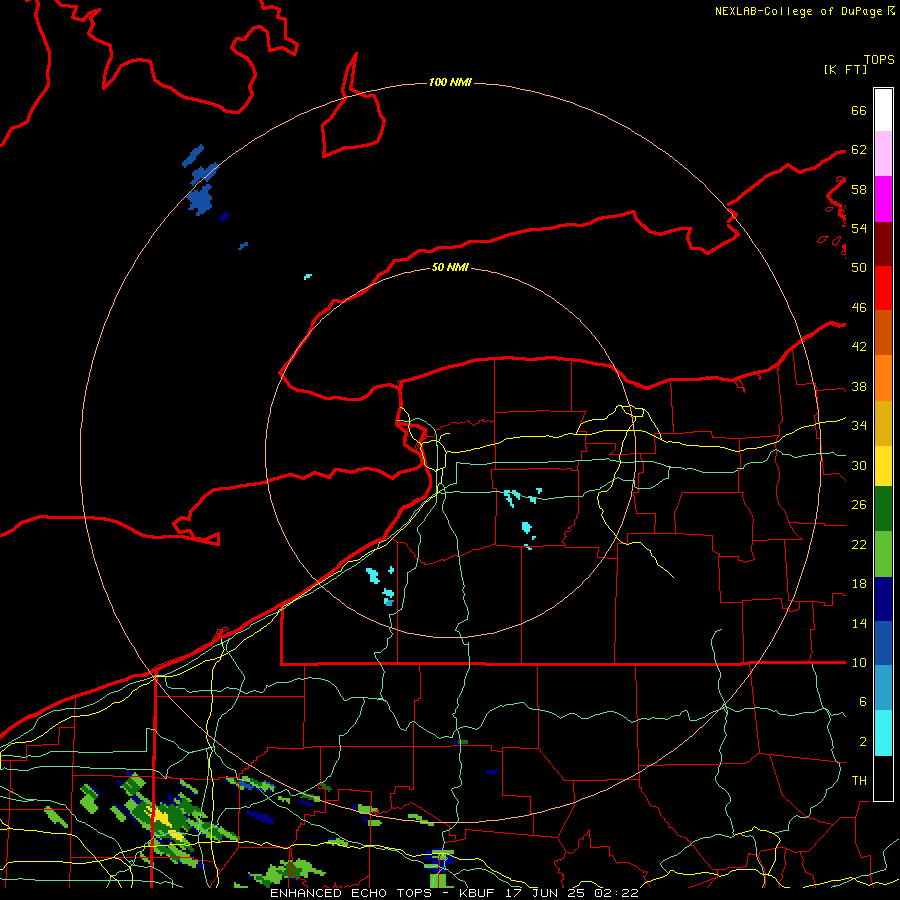
Task: Select the medium blue legend swatch
Action: point(883,643)
